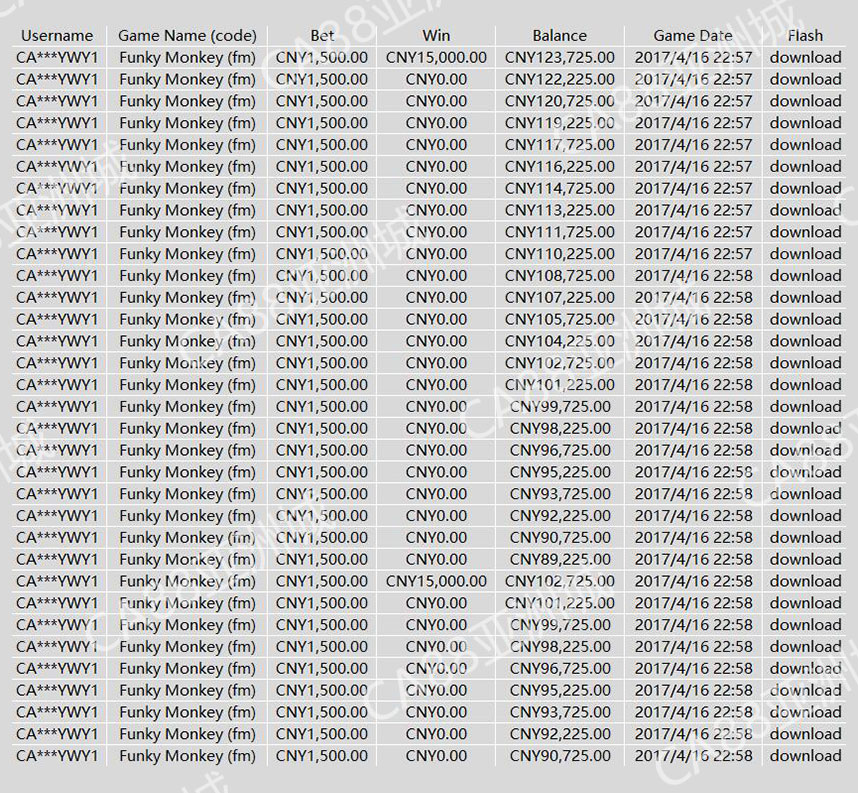
Task: Click the Game Date column header
Action: point(693,36)
